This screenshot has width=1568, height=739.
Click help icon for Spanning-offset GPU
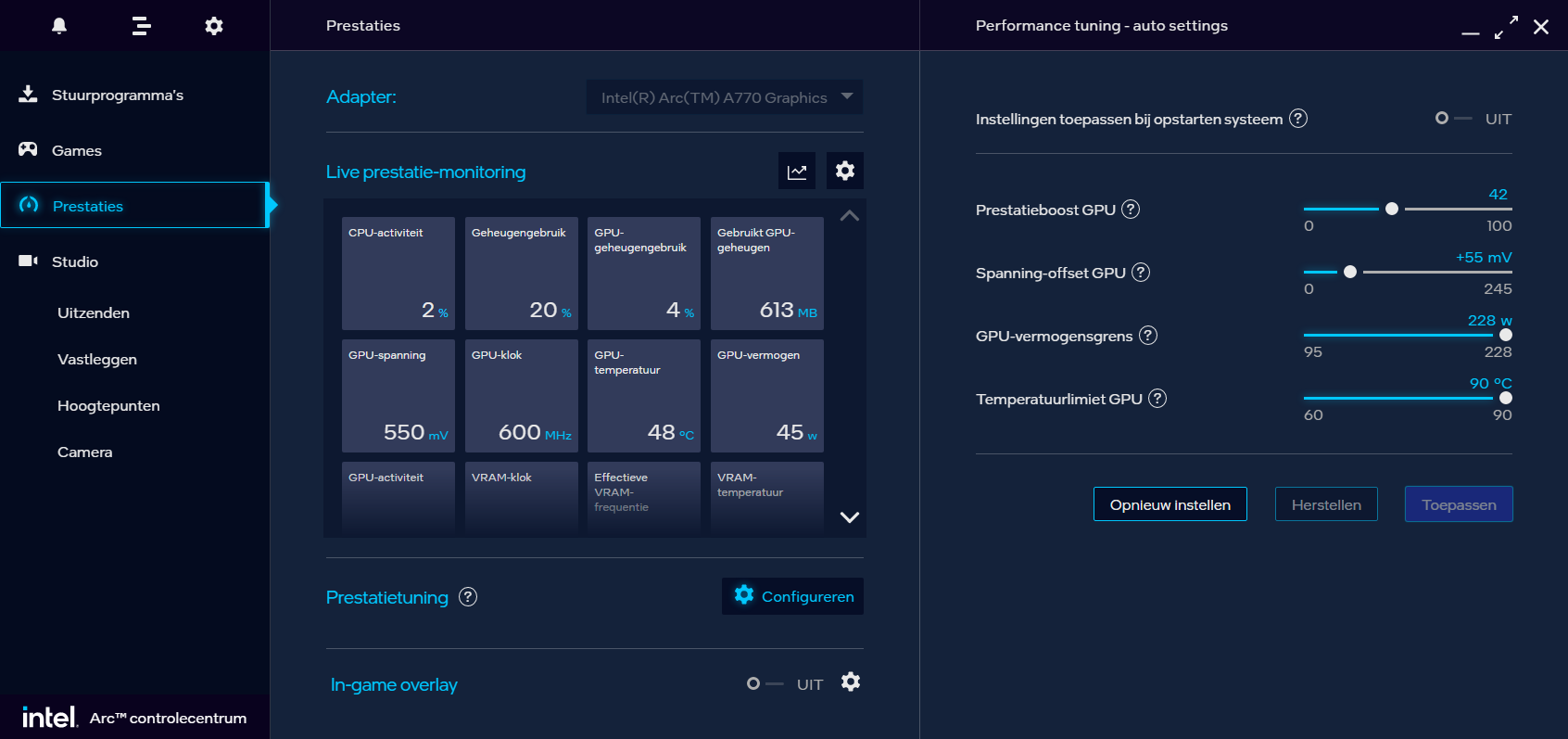tap(1141, 273)
